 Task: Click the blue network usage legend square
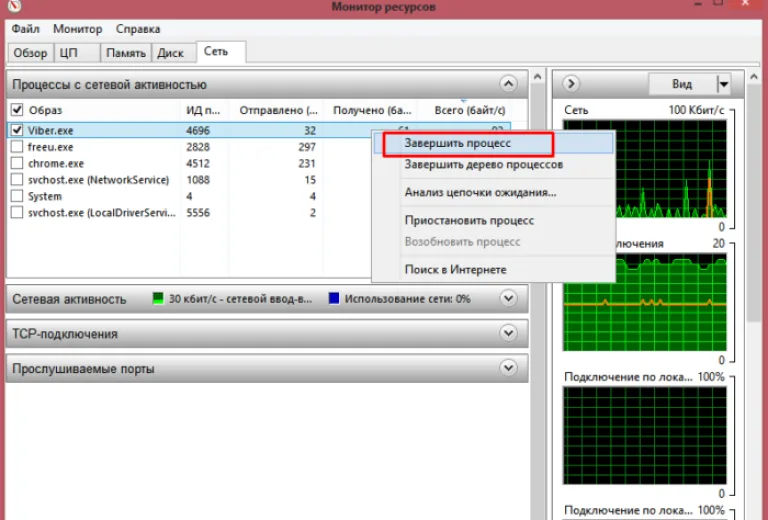coord(334,298)
